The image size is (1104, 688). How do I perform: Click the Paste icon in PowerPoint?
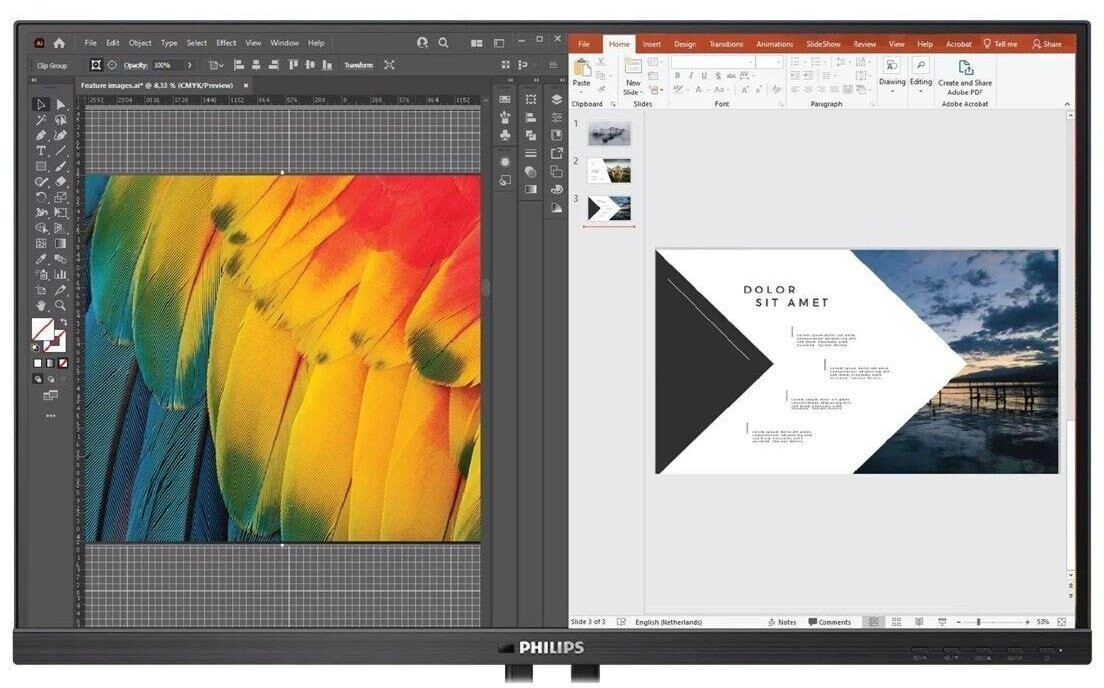pos(581,71)
